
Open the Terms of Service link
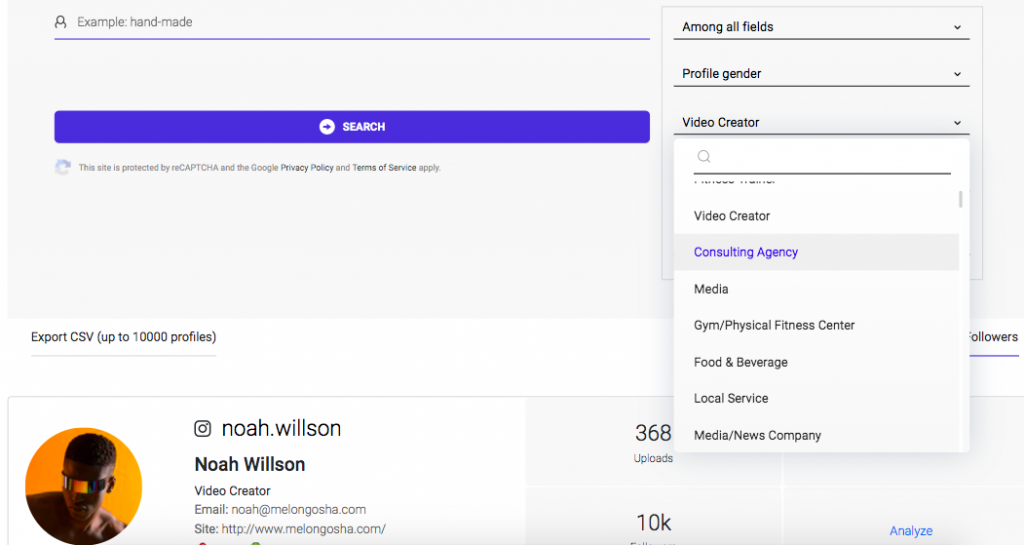[x=384, y=168]
